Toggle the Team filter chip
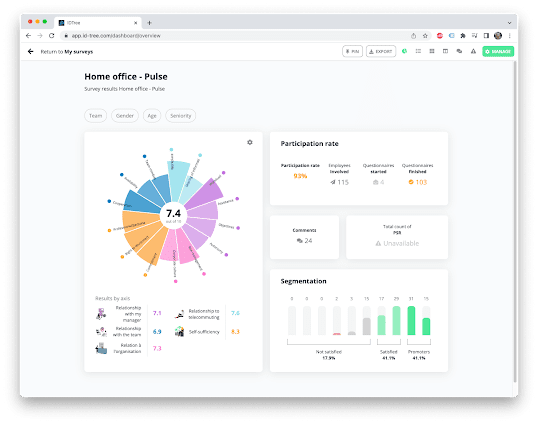The width and height of the screenshot is (538, 424). click(95, 116)
